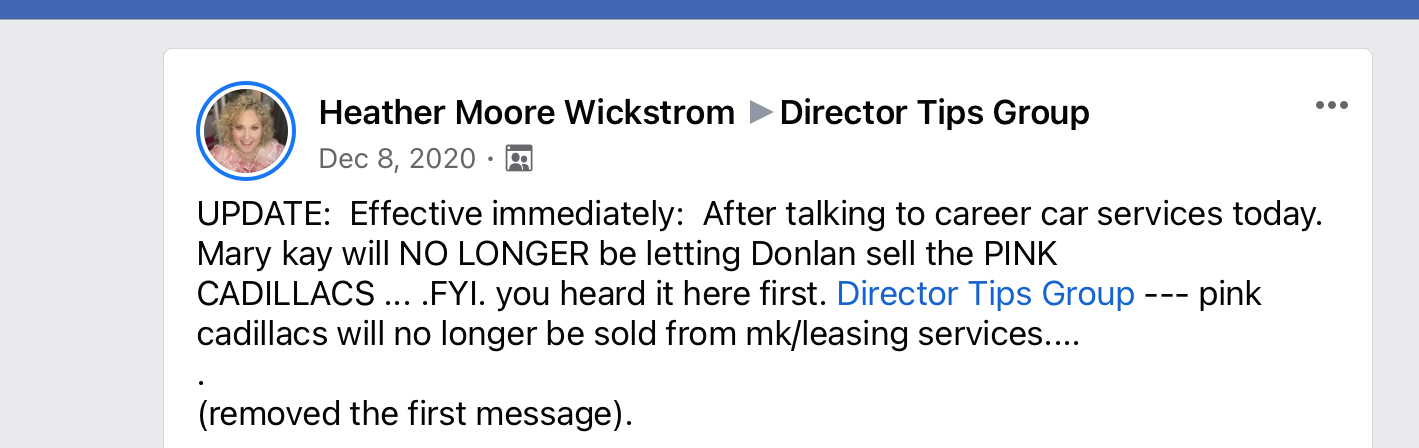Click the gray arrow before Director Tips Group
Screen dimensions: 1419x448
click(x=760, y=113)
